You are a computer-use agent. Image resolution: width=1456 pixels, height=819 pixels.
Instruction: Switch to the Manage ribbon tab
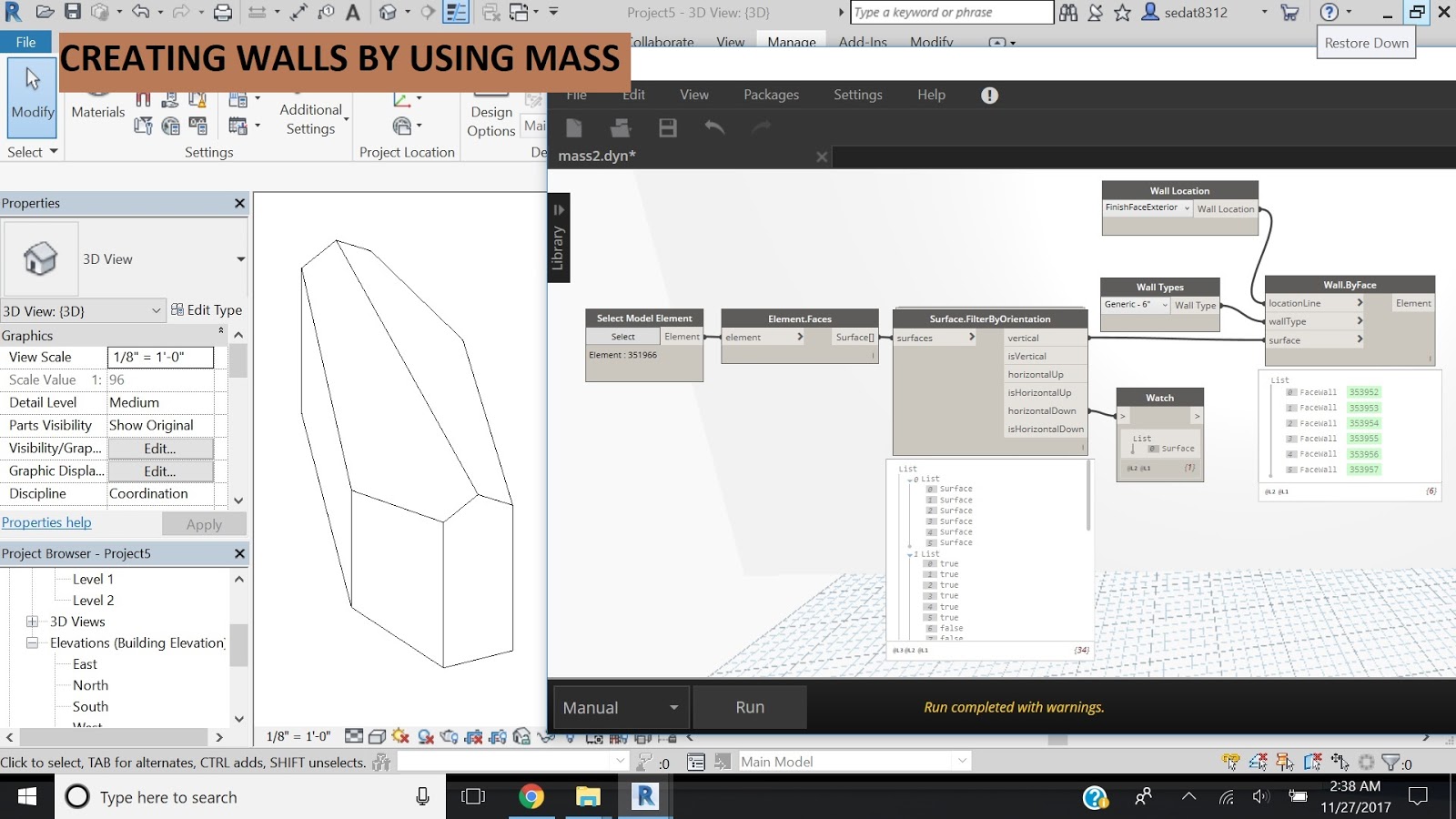pos(791,42)
